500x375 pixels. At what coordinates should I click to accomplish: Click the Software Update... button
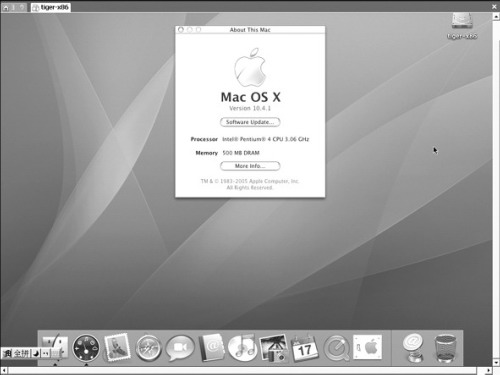[x=250, y=122]
